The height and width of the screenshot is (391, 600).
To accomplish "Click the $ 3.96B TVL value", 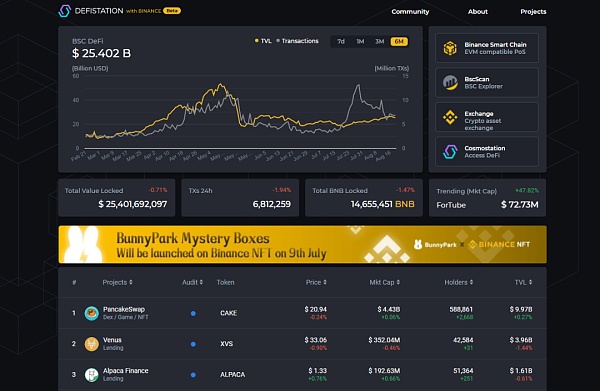I will (x=521, y=340).
